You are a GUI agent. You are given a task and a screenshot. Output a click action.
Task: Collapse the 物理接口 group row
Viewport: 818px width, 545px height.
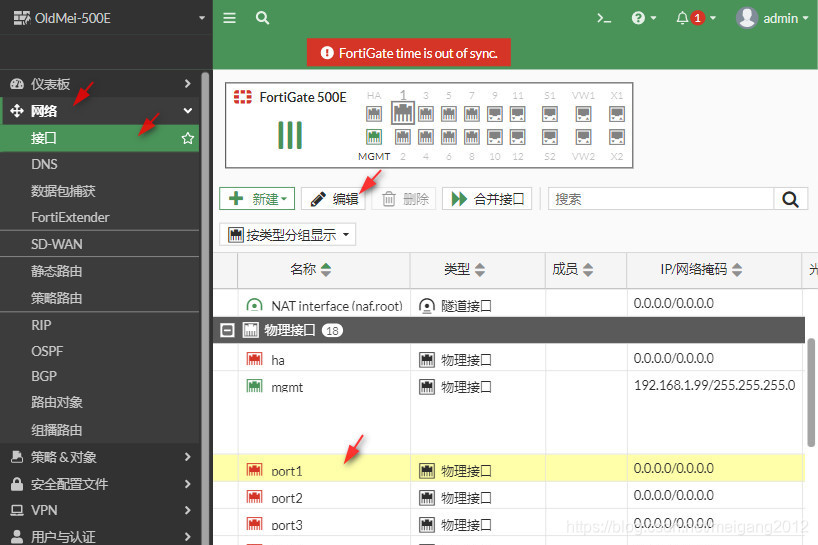tap(227, 330)
